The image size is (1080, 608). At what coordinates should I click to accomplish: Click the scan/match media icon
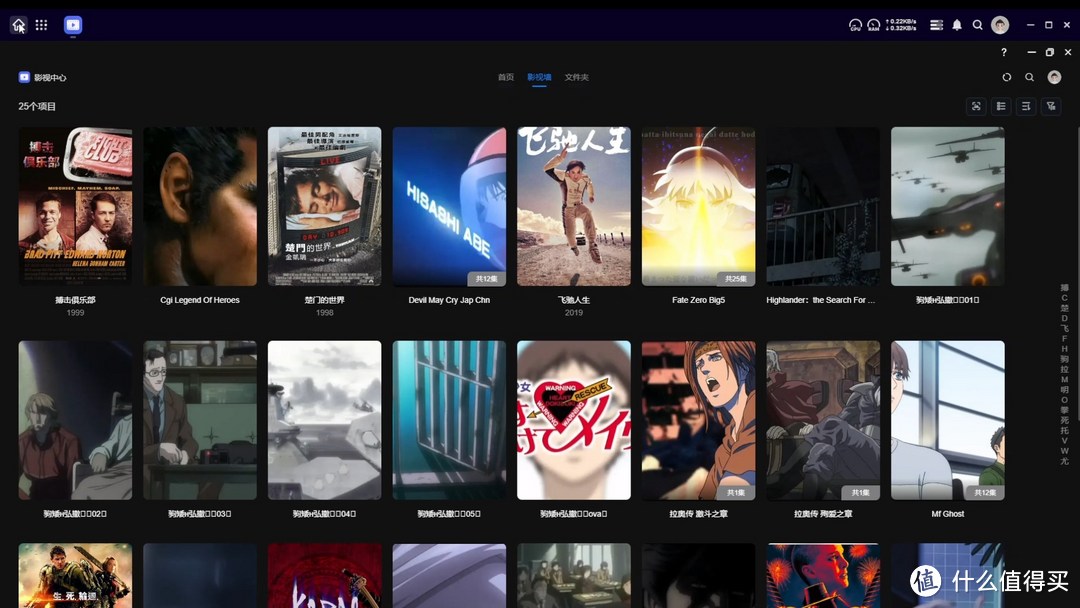tap(977, 106)
